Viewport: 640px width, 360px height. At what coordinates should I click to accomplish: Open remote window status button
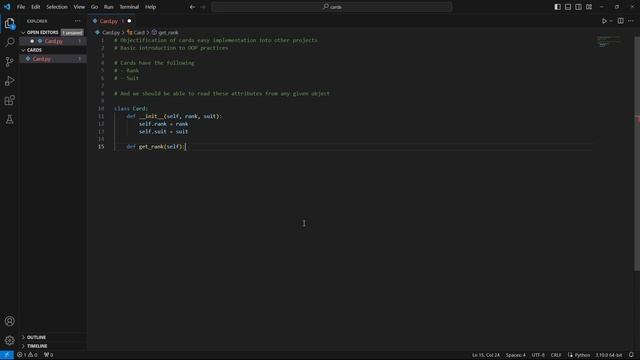pos(7,355)
